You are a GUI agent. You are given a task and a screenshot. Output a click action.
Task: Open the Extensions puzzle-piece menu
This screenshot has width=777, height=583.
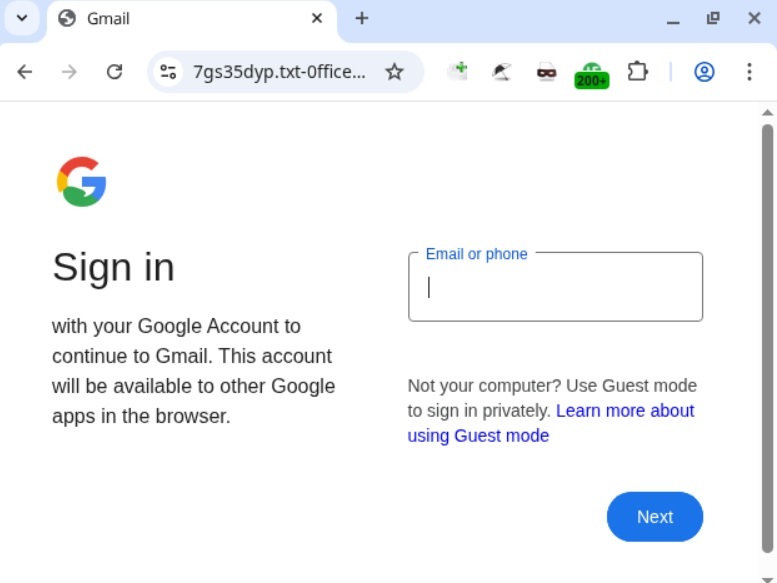pyautogui.click(x=637, y=72)
